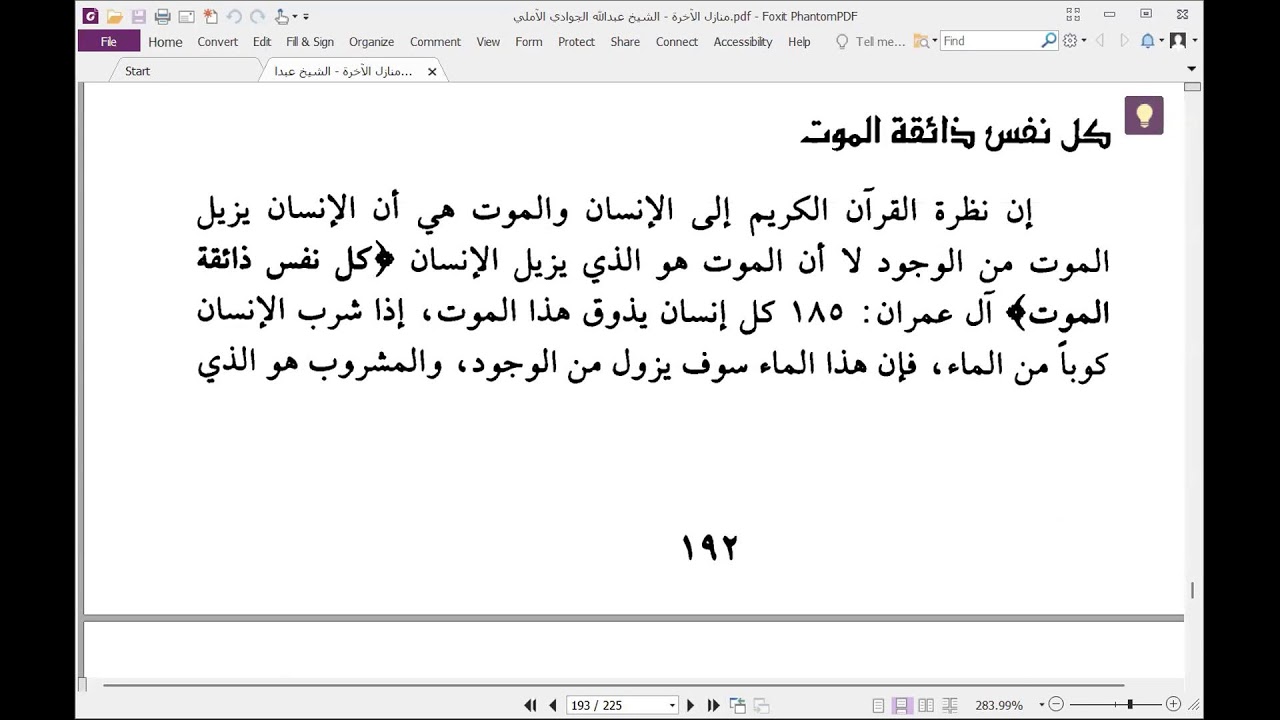Open the Help ribbon tab

tap(799, 42)
